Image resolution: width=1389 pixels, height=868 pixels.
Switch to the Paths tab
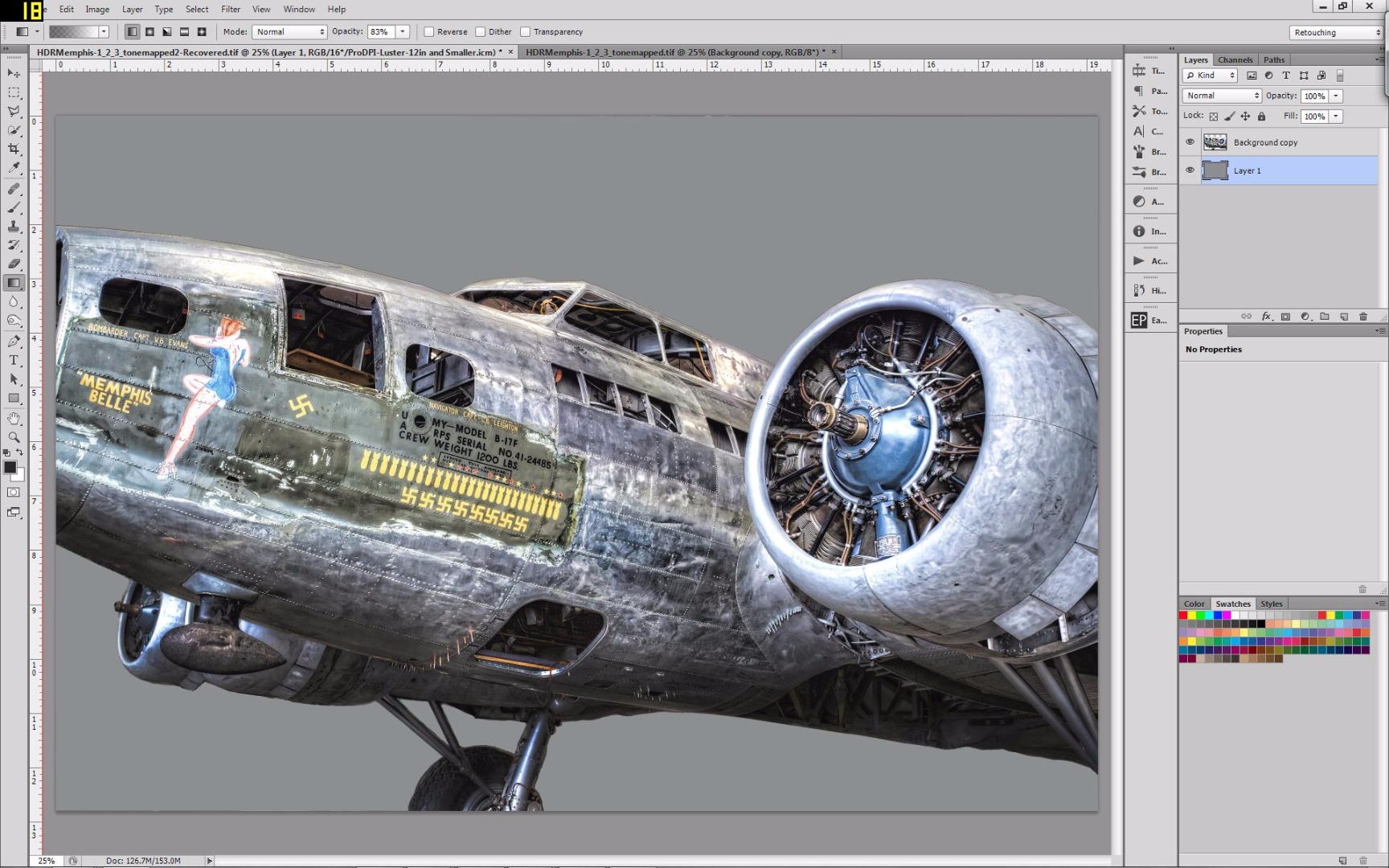tap(1274, 60)
